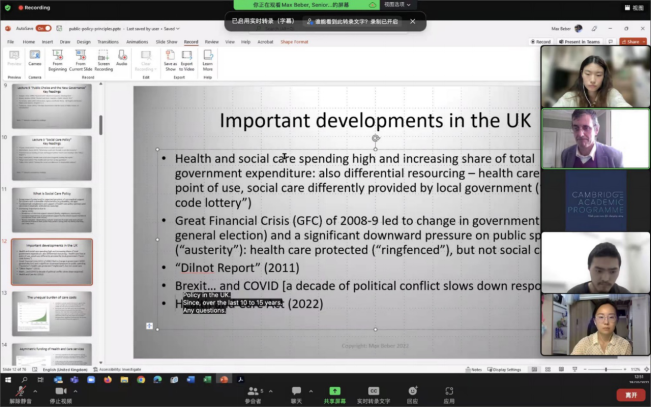The image size is (652, 407).
Task: Select the highlighted Important developments slide thumbnail
Action: [52, 262]
